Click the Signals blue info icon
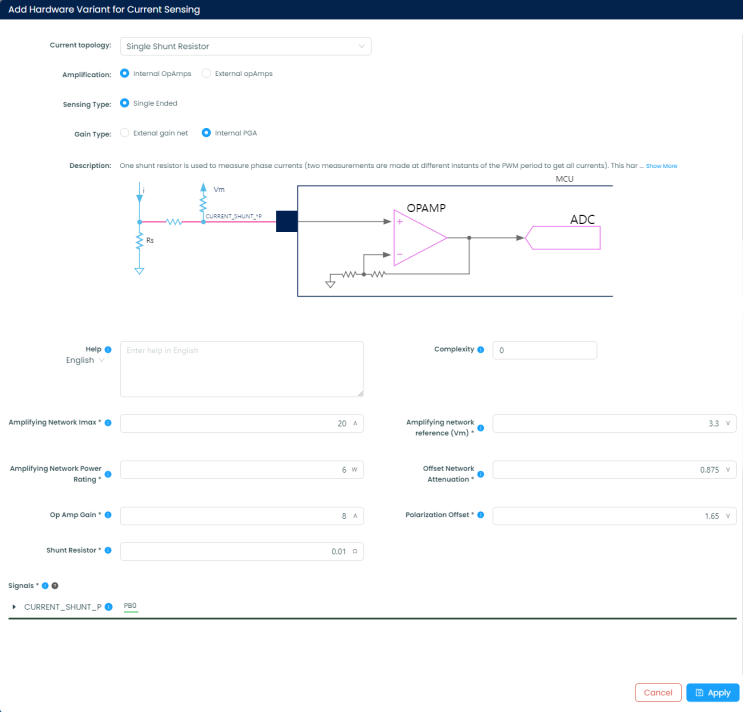 [x=45, y=586]
